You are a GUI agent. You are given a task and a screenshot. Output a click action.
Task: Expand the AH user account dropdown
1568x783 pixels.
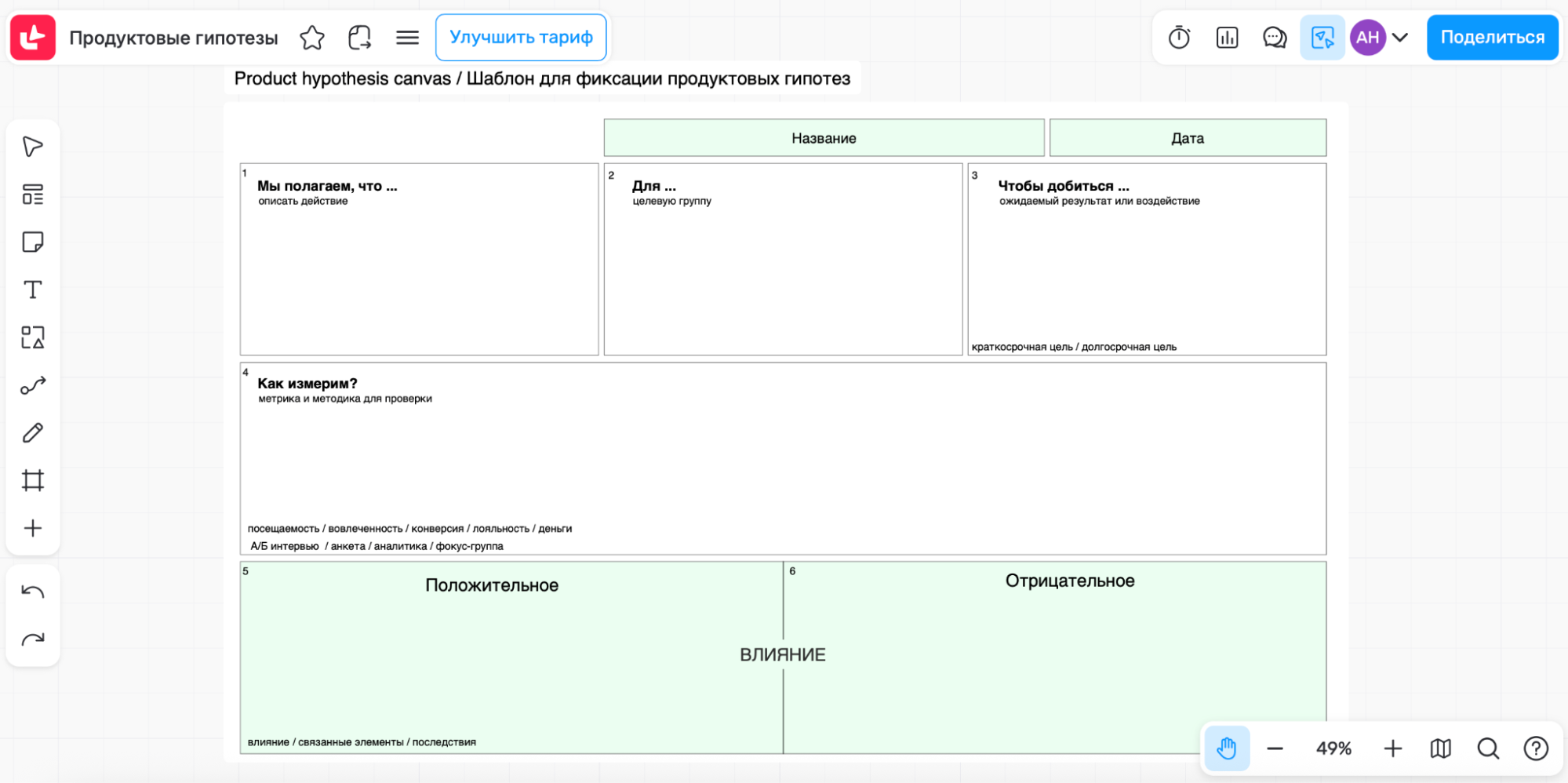pos(1400,38)
